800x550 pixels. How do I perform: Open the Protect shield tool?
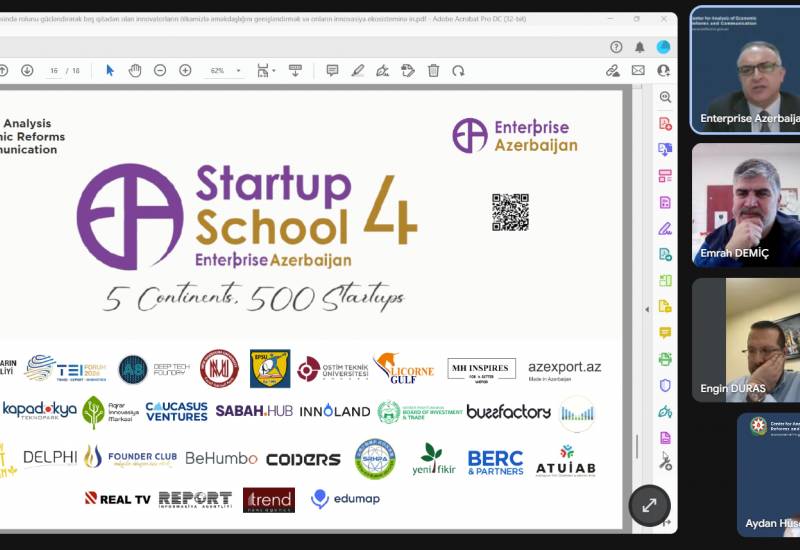click(665, 385)
